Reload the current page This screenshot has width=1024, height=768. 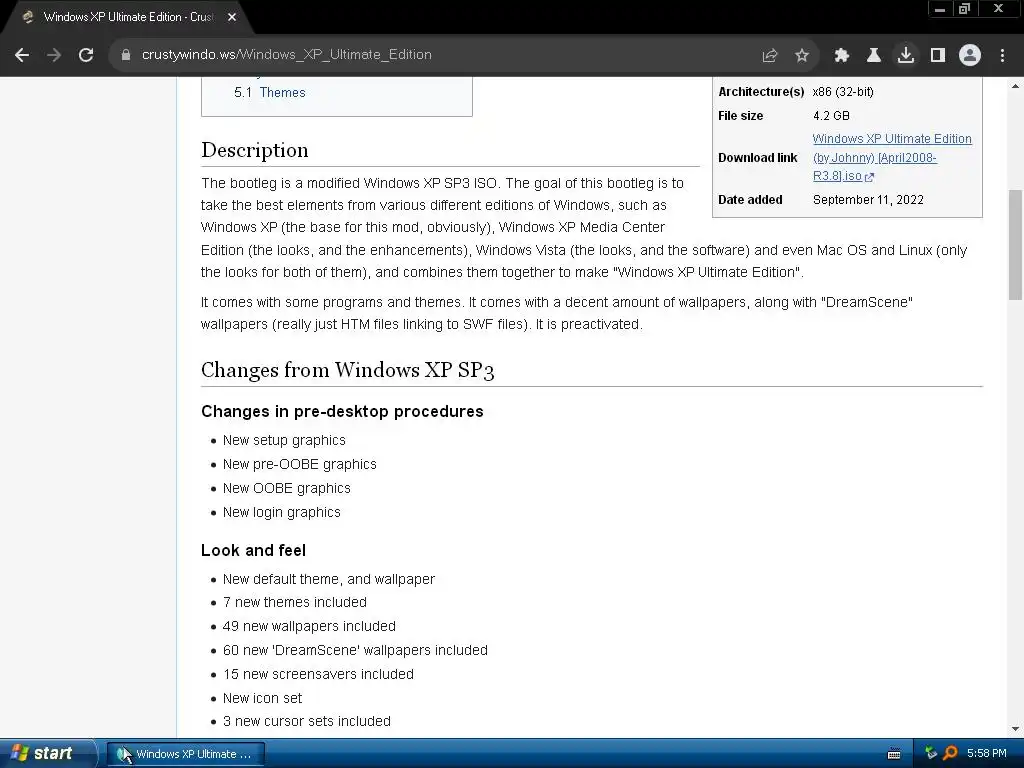(86, 55)
